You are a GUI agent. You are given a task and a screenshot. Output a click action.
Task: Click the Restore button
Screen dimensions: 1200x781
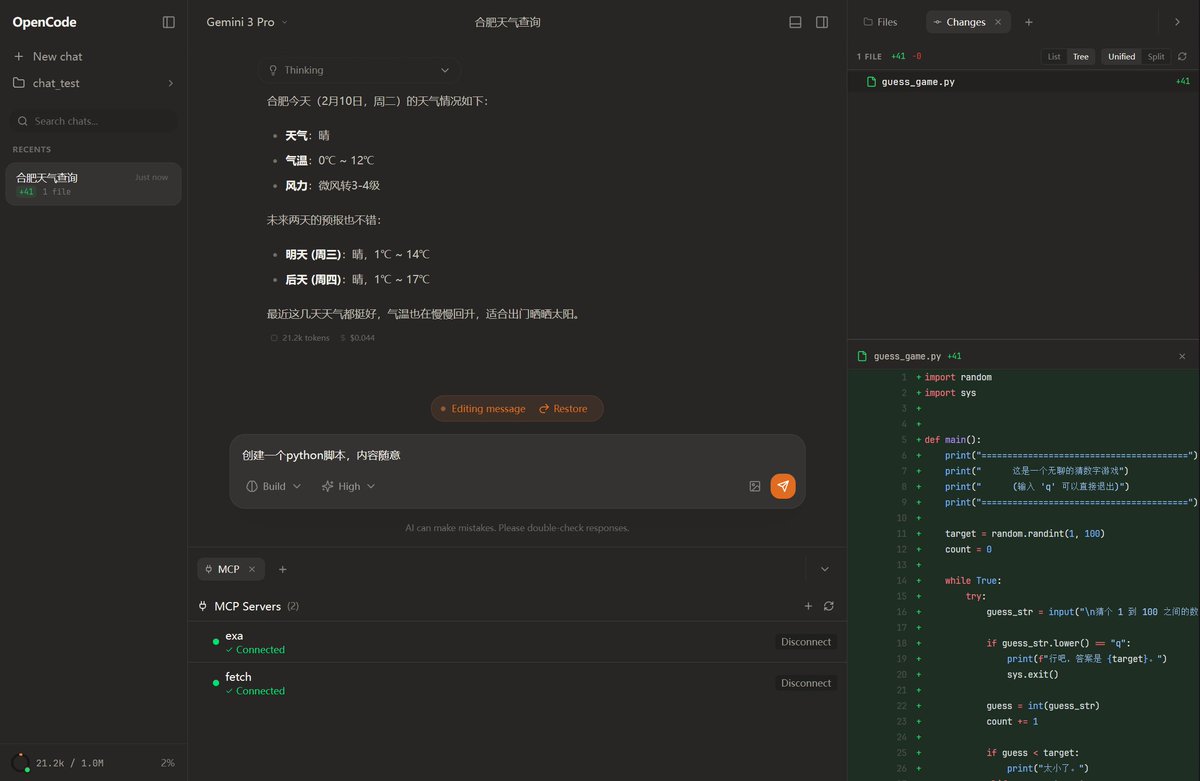563,408
